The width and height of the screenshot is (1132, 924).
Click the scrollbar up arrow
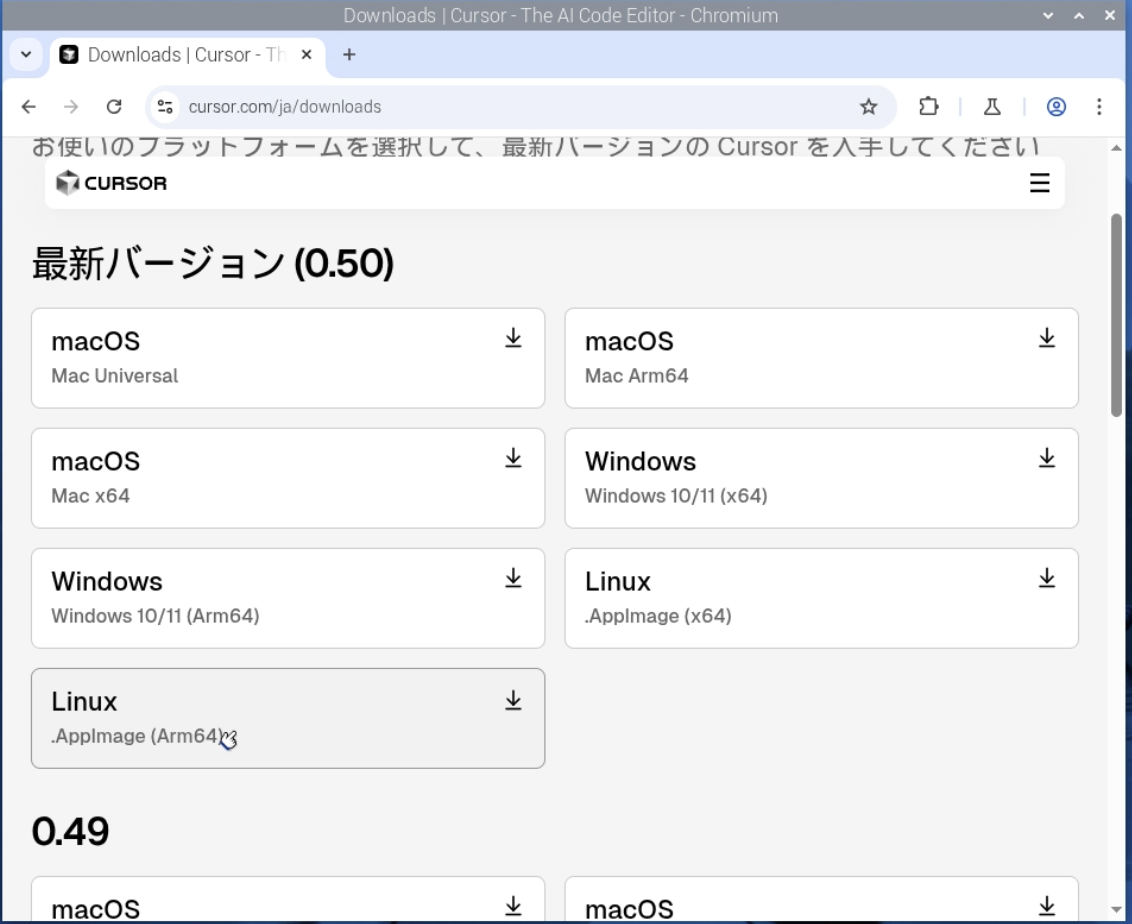[1117, 148]
